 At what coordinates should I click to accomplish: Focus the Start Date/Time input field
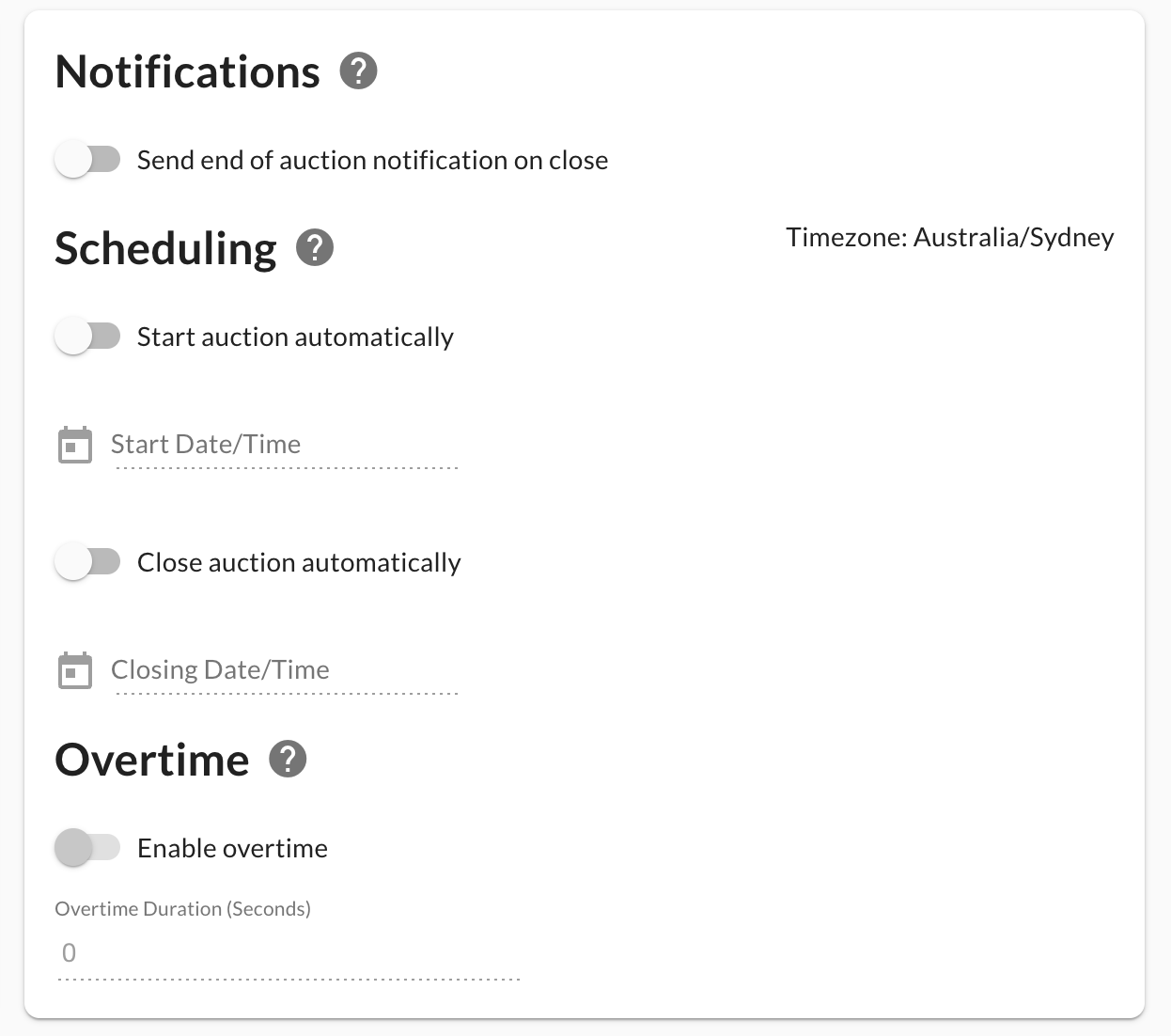(284, 445)
